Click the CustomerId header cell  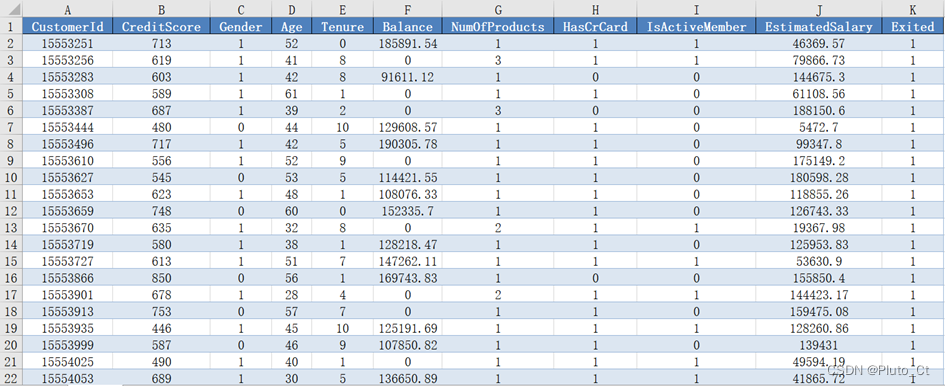pyautogui.click(x=67, y=27)
